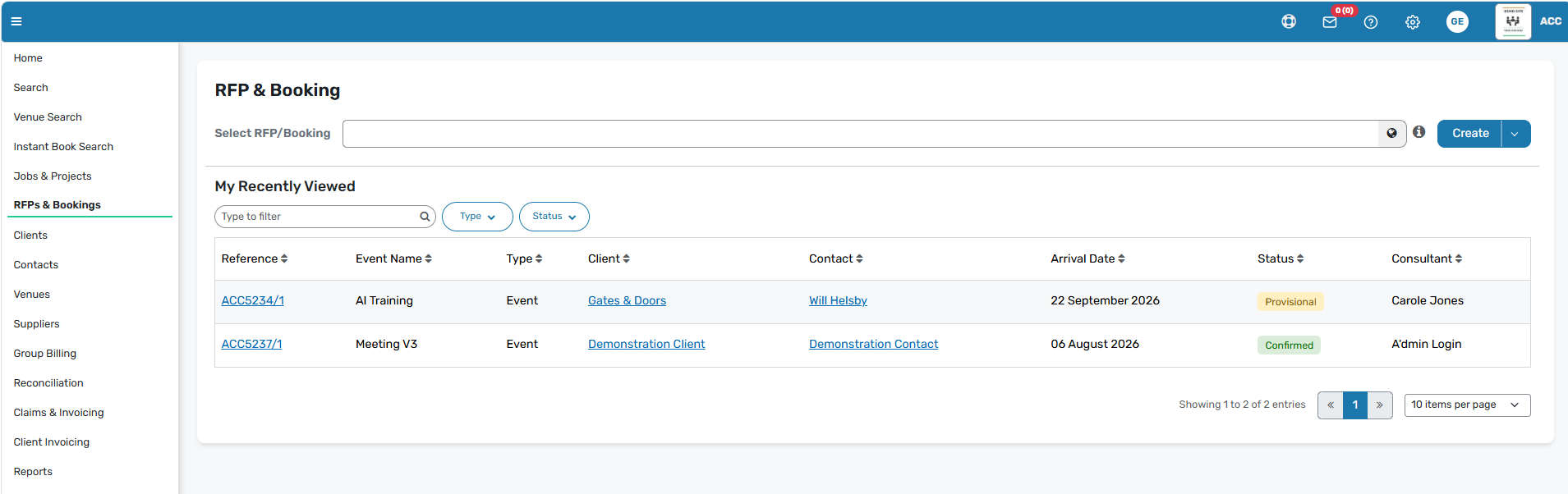
Task: Sort table by Reference column
Action: (x=255, y=258)
